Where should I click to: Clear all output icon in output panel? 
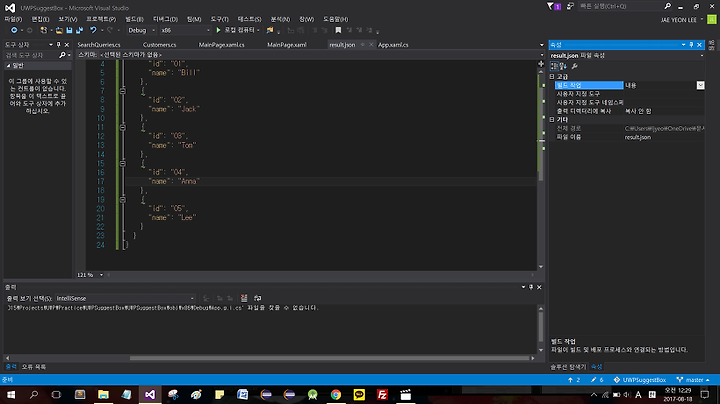(x=244, y=298)
